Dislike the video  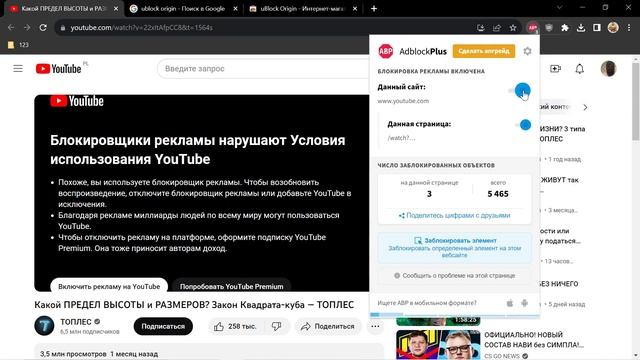[x=277, y=327]
